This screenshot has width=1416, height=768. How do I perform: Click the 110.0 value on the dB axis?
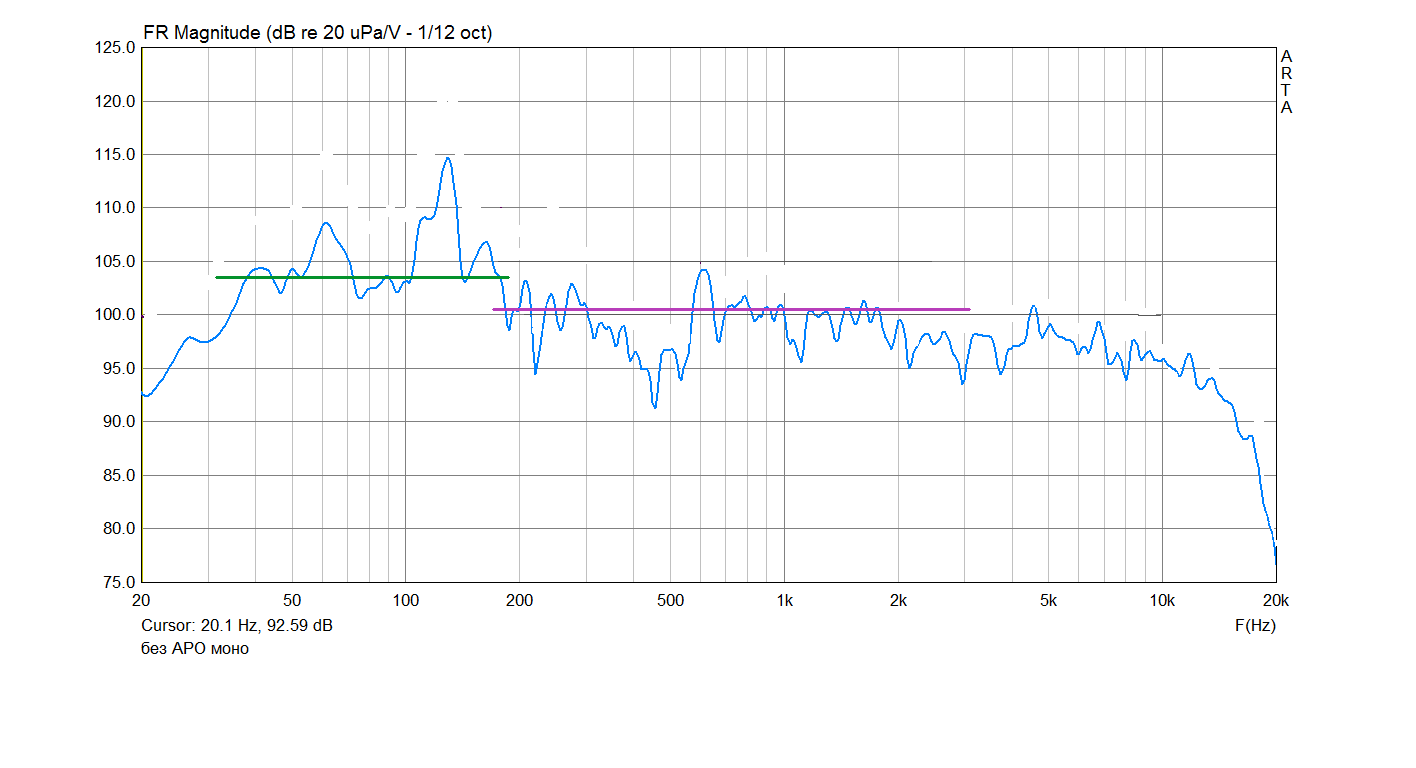click(x=115, y=208)
